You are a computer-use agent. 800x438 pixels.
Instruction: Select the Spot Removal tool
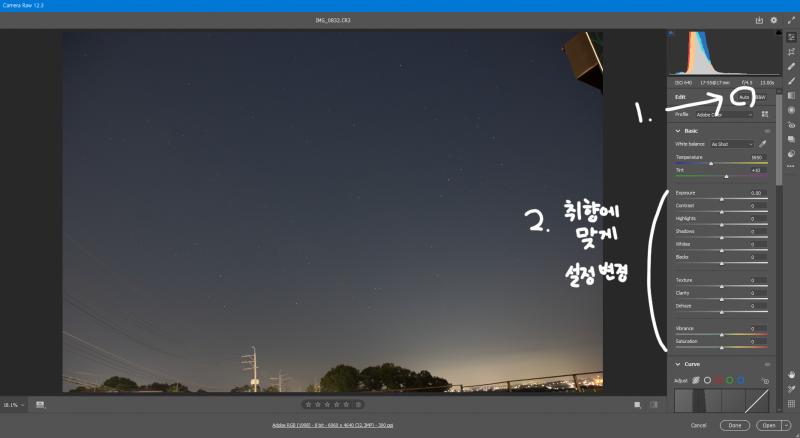tap(791, 66)
